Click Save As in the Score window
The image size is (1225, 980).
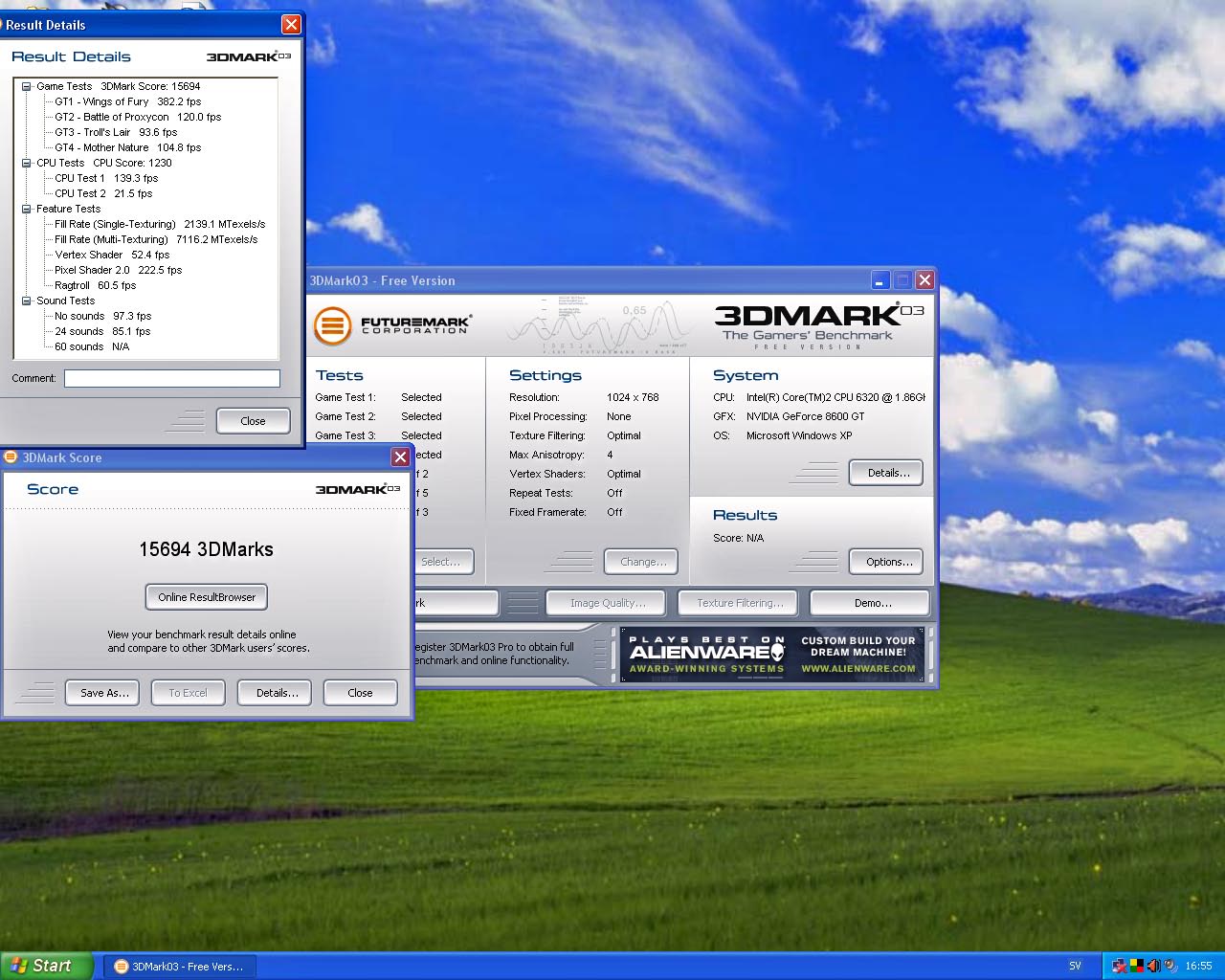(104, 693)
